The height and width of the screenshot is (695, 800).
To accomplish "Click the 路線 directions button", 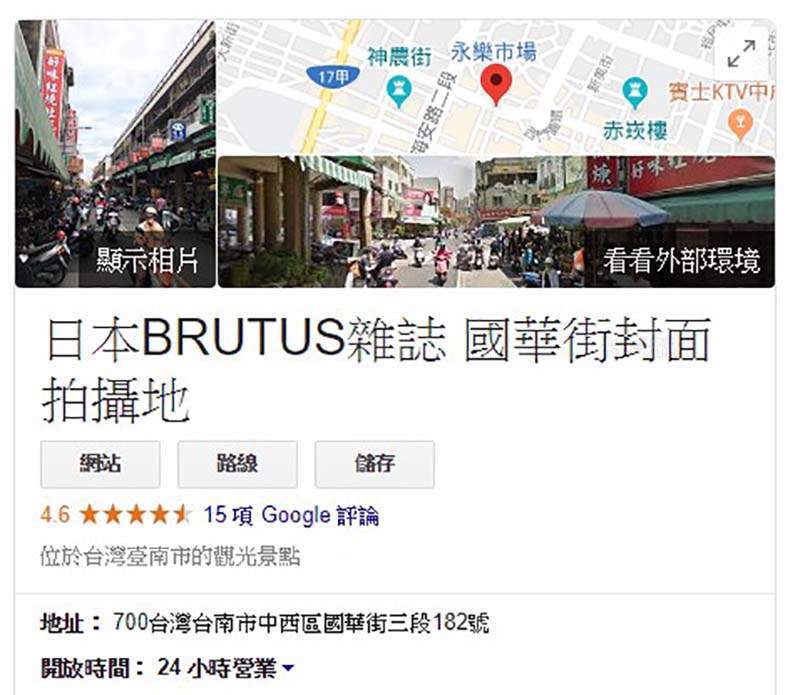I will pos(237,464).
